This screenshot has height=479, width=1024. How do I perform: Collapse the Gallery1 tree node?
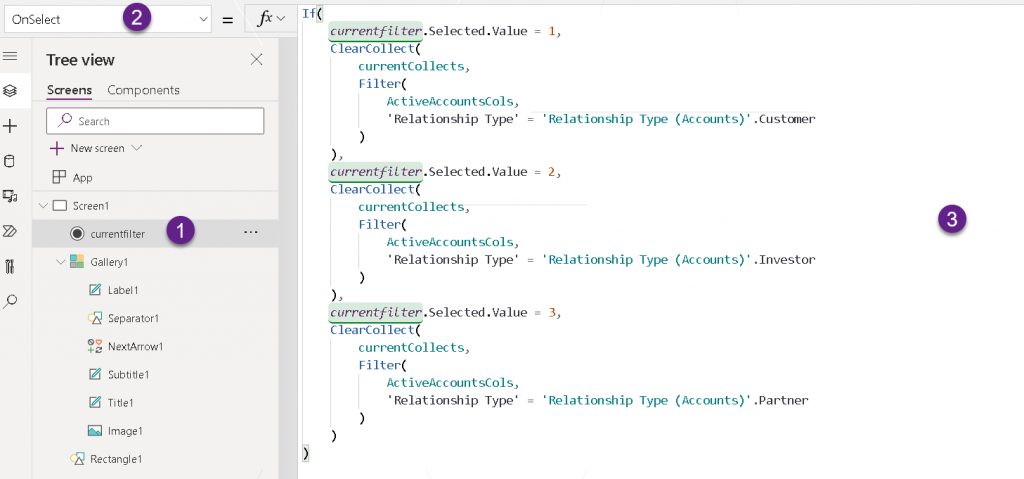(x=61, y=262)
